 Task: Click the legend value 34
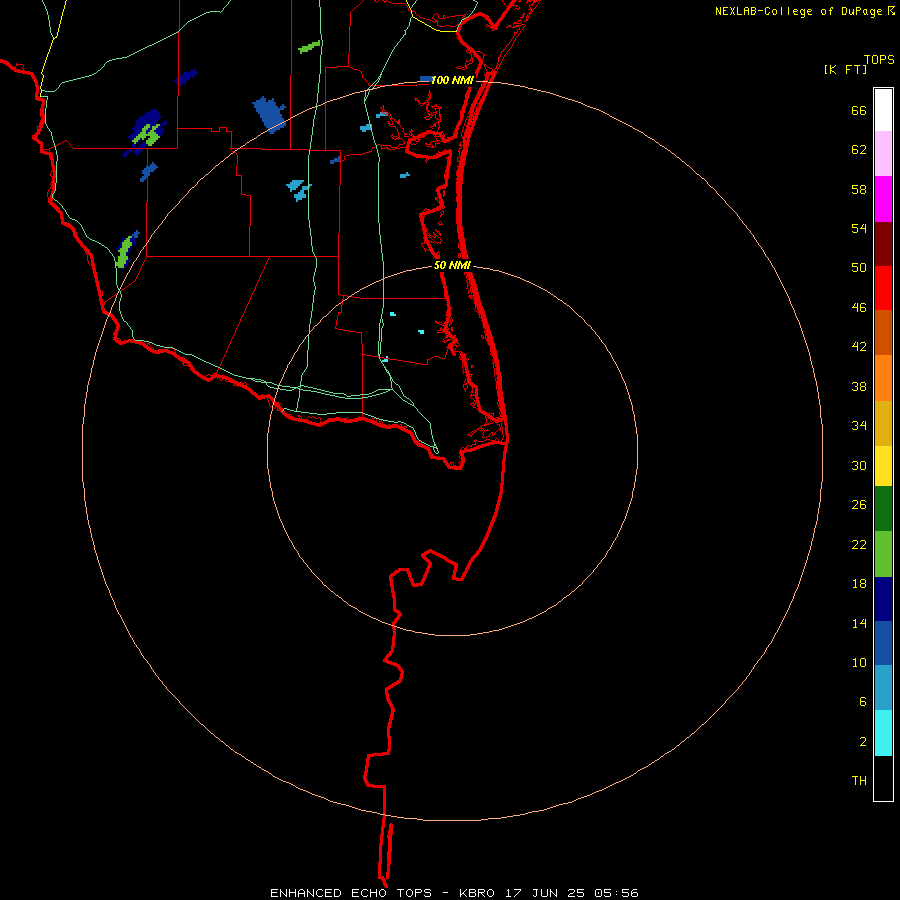[x=859, y=425]
